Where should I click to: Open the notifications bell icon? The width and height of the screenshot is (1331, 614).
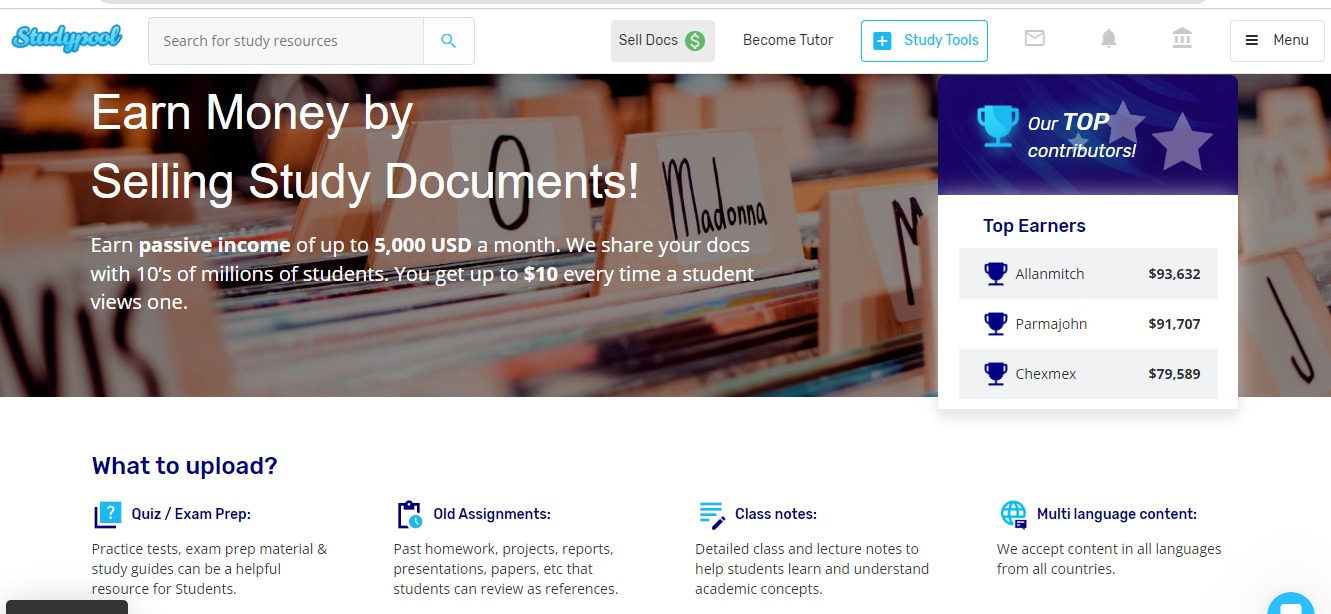pyautogui.click(x=1108, y=38)
